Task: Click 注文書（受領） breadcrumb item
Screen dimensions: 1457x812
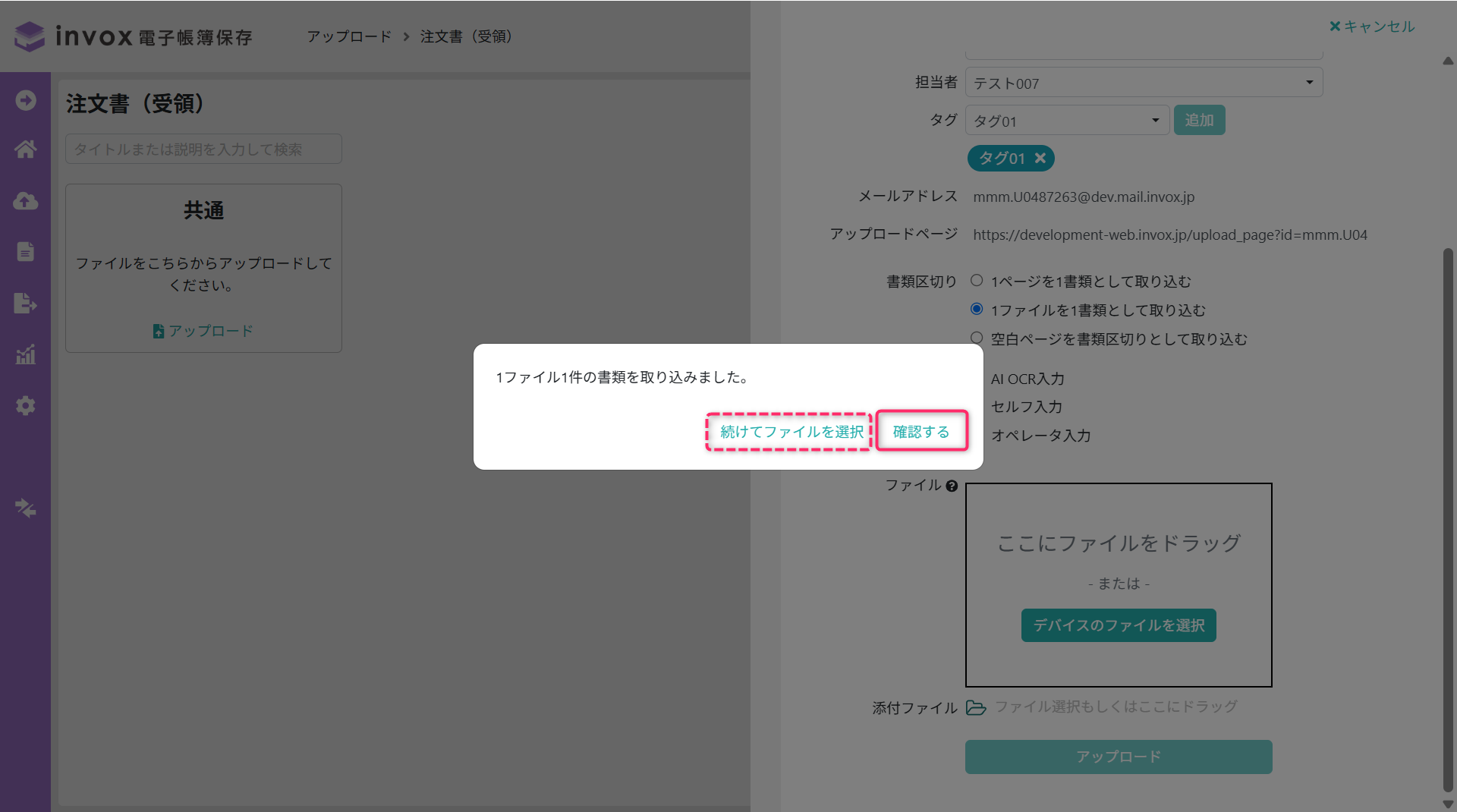Action: (x=466, y=36)
